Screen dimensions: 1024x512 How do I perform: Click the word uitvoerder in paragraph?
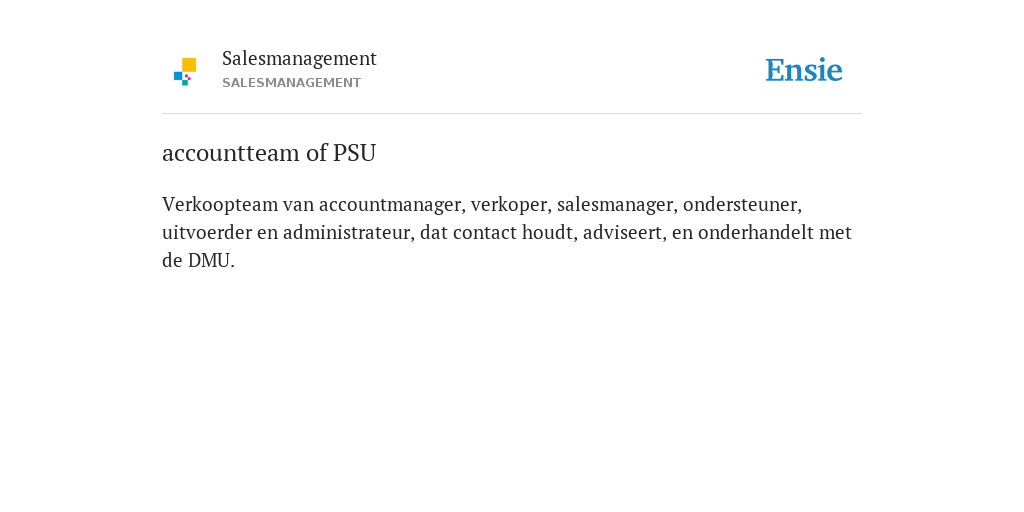tap(207, 232)
